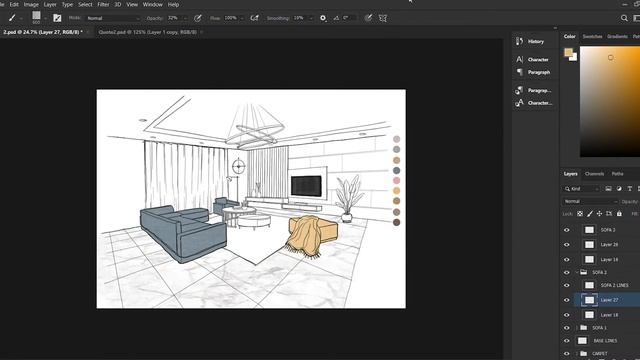
Task: Click the Flow 100% value field
Action: coord(231,18)
